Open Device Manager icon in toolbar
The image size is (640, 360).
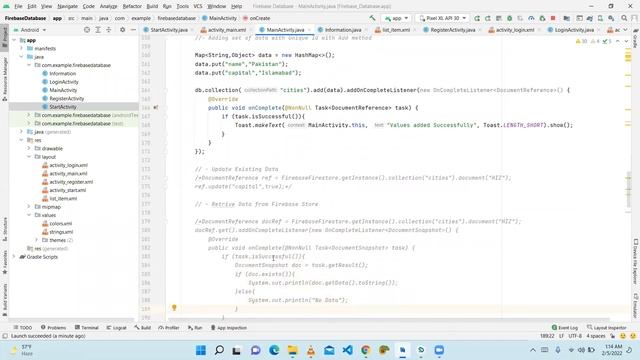(x=600, y=18)
